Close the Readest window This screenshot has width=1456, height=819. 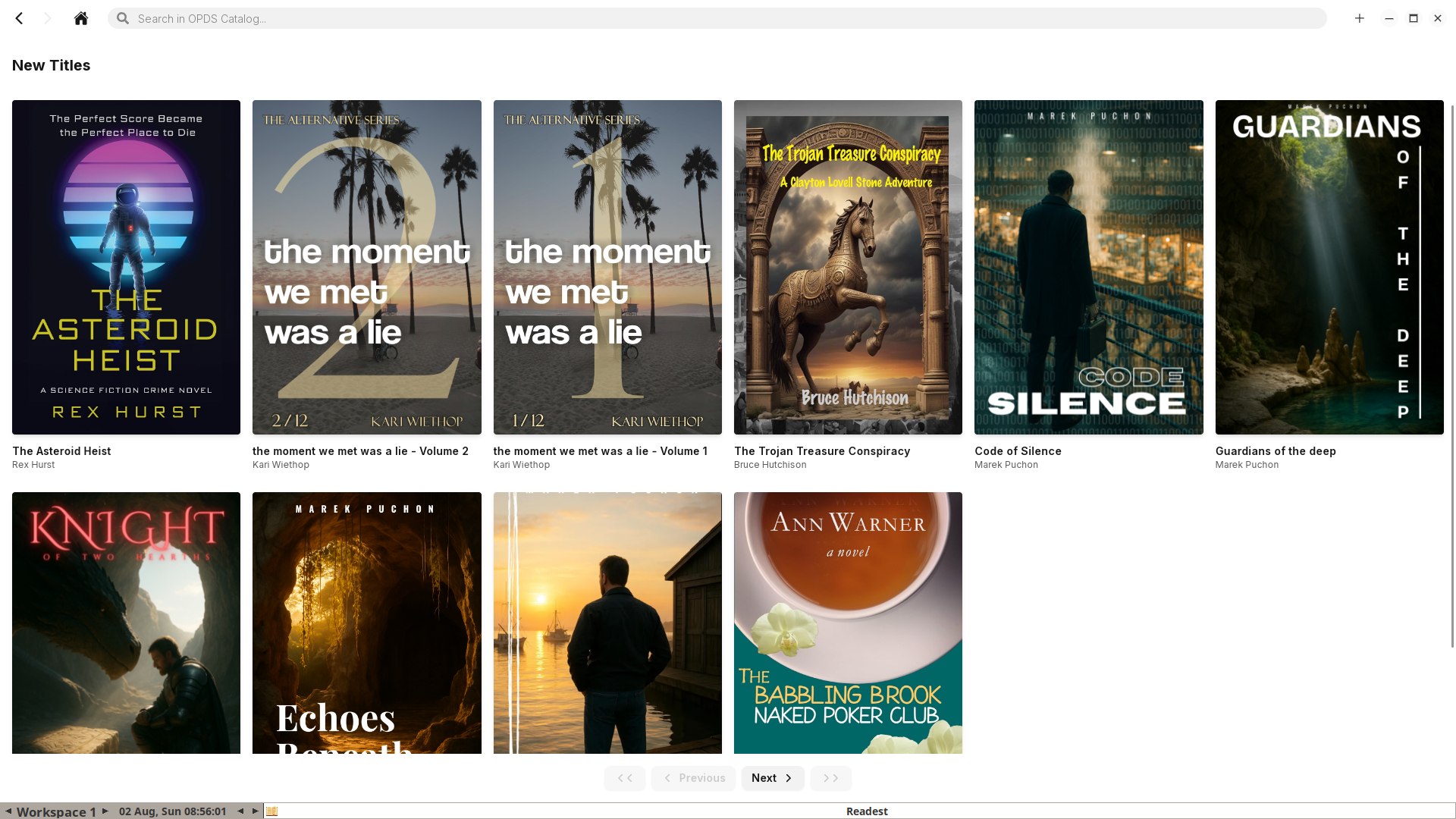click(x=1438, y=18)
